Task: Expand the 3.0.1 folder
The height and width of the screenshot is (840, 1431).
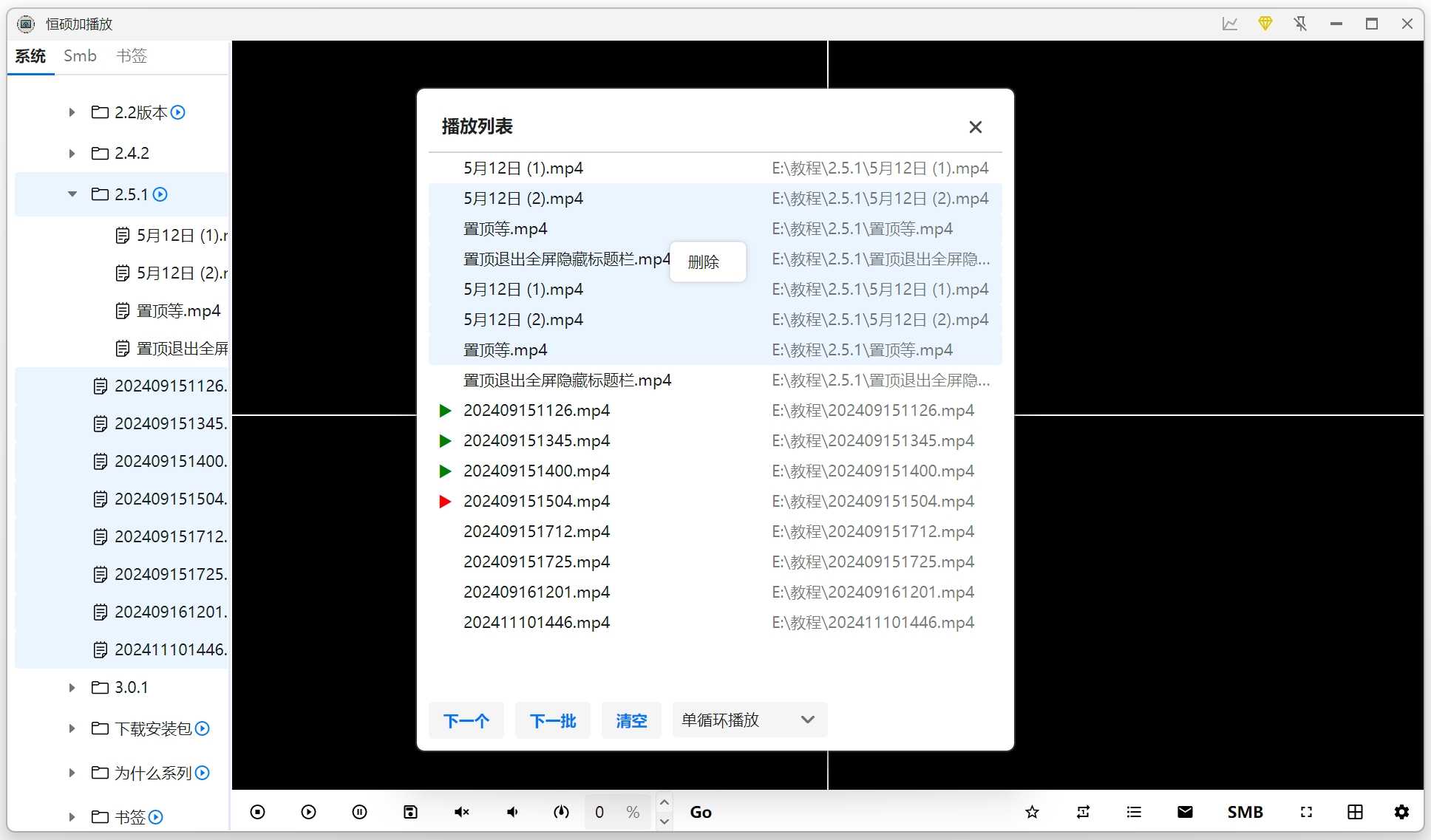Action: (72, 688)
